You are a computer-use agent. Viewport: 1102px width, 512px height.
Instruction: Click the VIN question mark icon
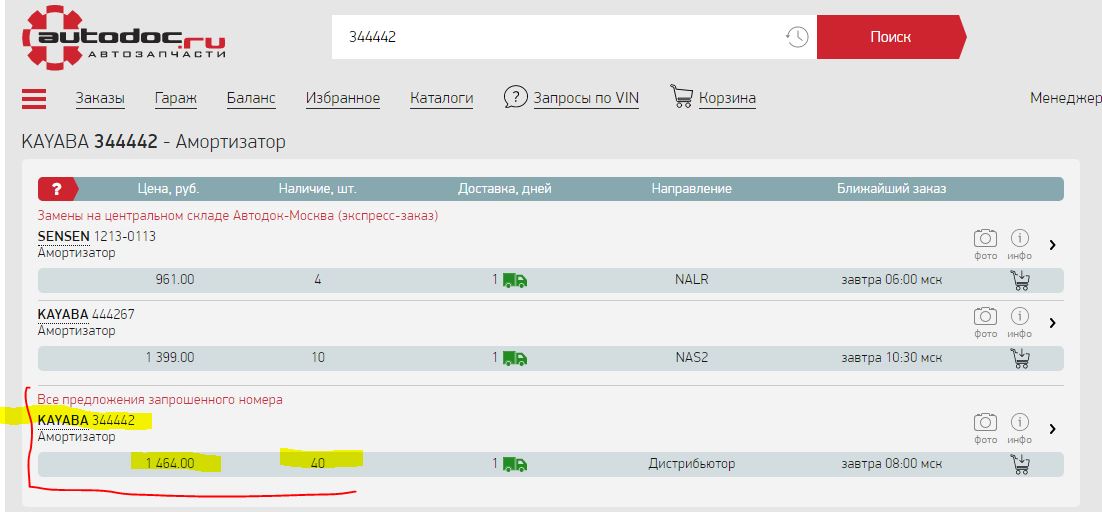(516, 97)
